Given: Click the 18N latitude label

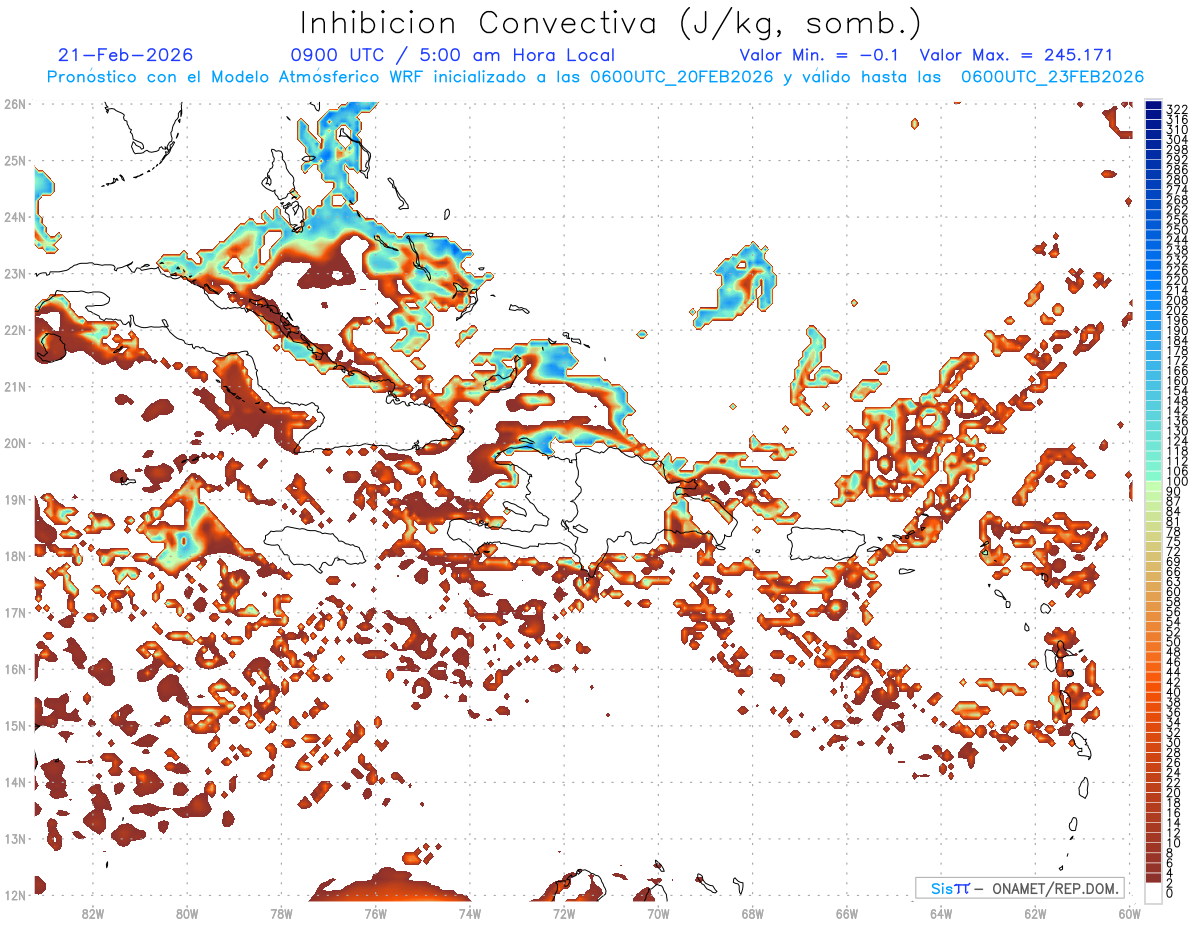Looking at the screenshot, I should point(14,555).
